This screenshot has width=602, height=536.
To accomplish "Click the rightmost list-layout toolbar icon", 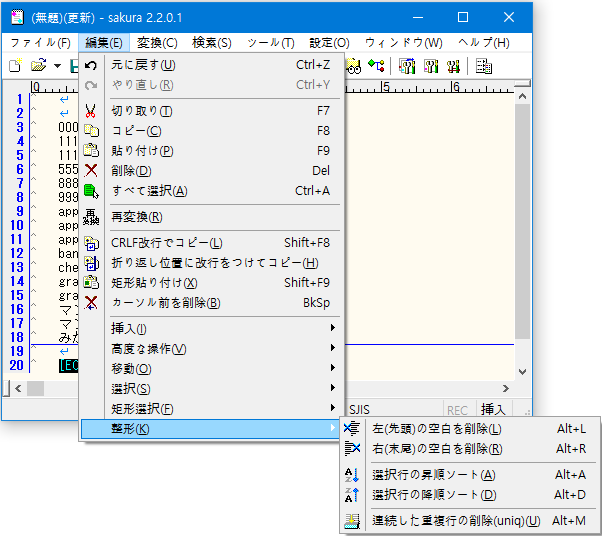I will pos(483,66).
